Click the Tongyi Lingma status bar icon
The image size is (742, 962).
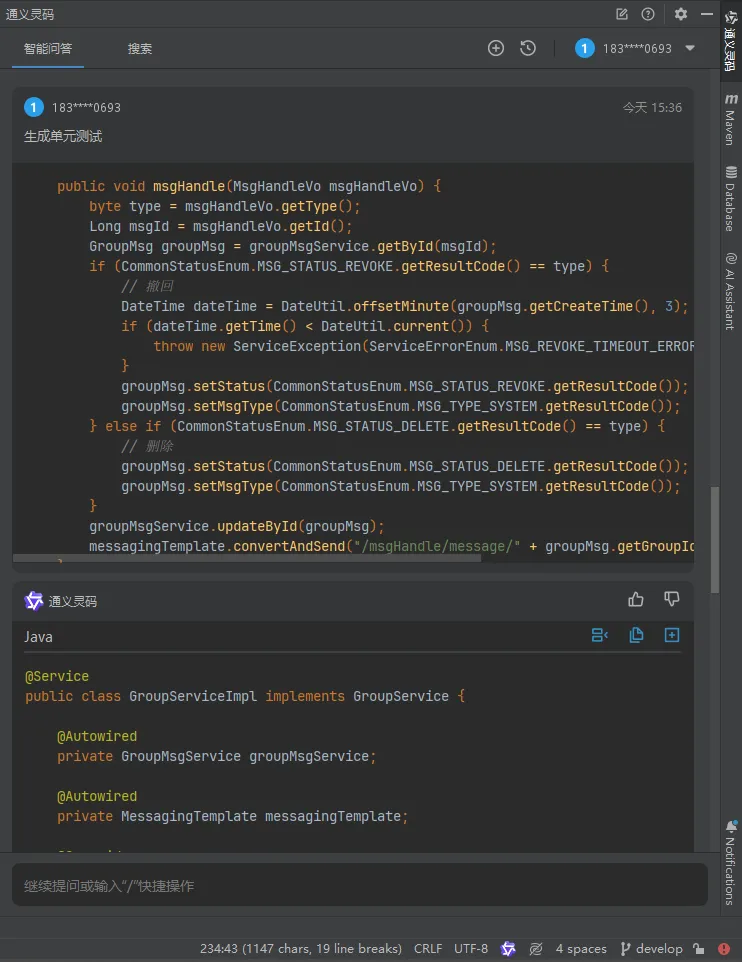coord(508,949)
